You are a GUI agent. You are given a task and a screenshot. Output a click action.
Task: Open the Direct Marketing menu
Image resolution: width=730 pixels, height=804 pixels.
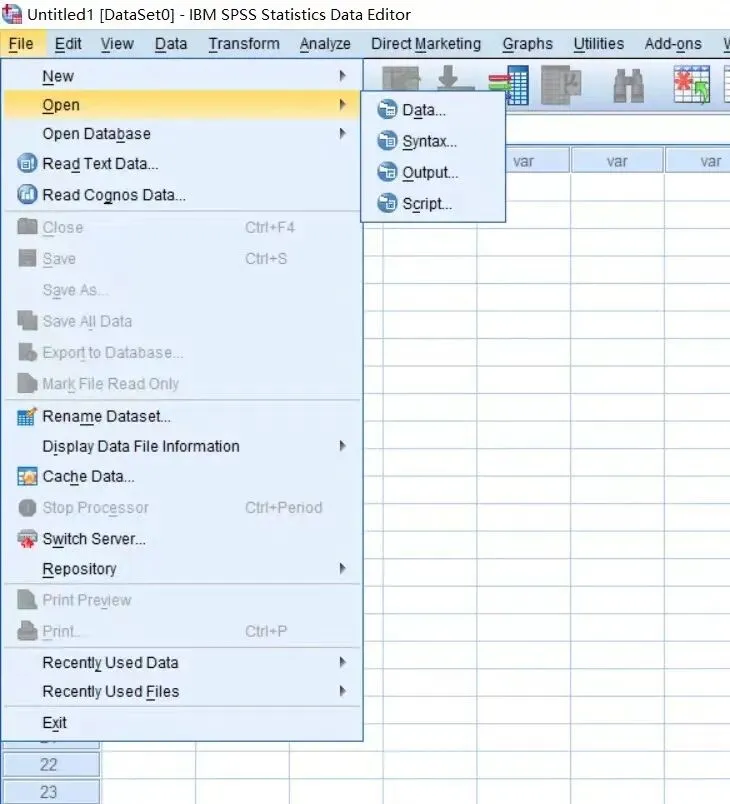click(426, 44)
